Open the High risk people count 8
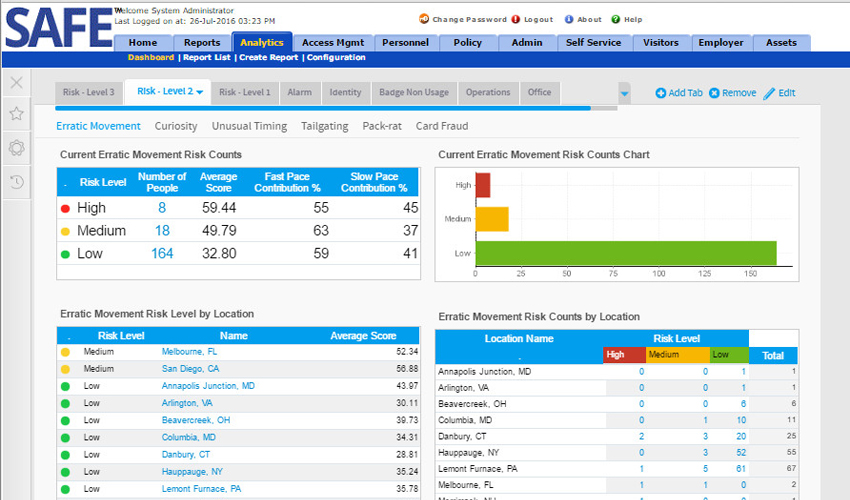This screenshot has width=850, height=500. click(162, 208)
